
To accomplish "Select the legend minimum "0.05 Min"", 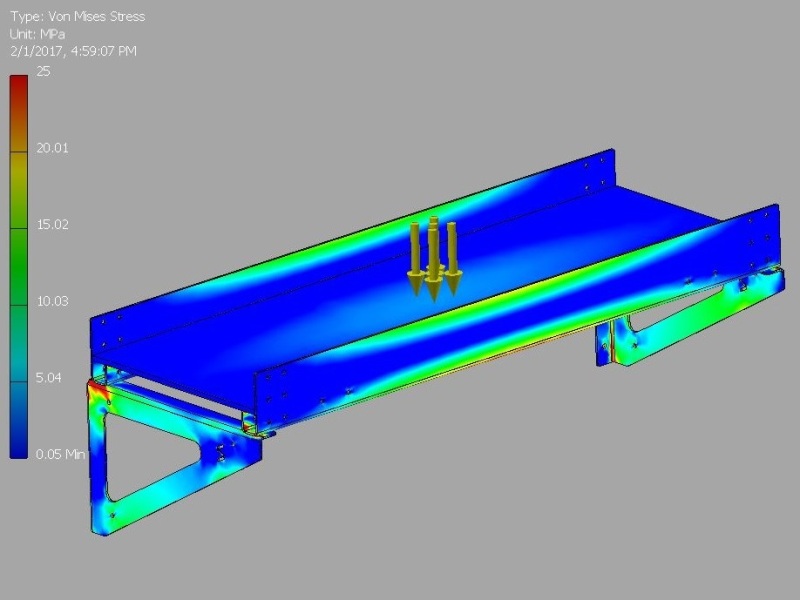I will coord(60,454).
